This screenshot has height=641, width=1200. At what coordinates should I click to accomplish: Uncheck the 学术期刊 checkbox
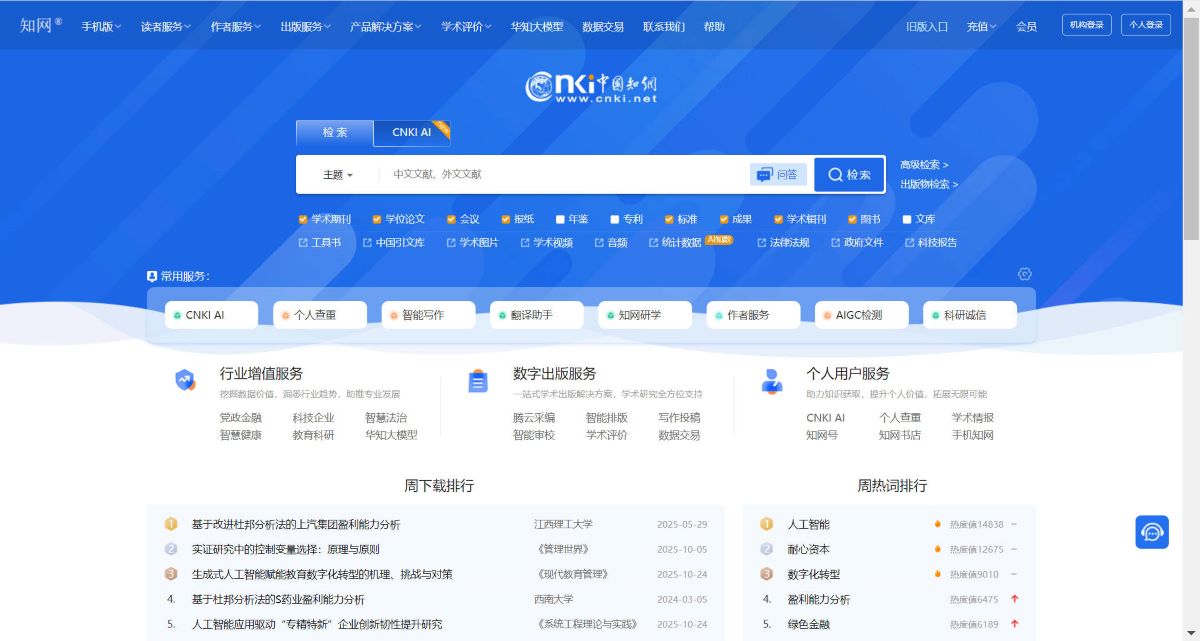(303, 219)
